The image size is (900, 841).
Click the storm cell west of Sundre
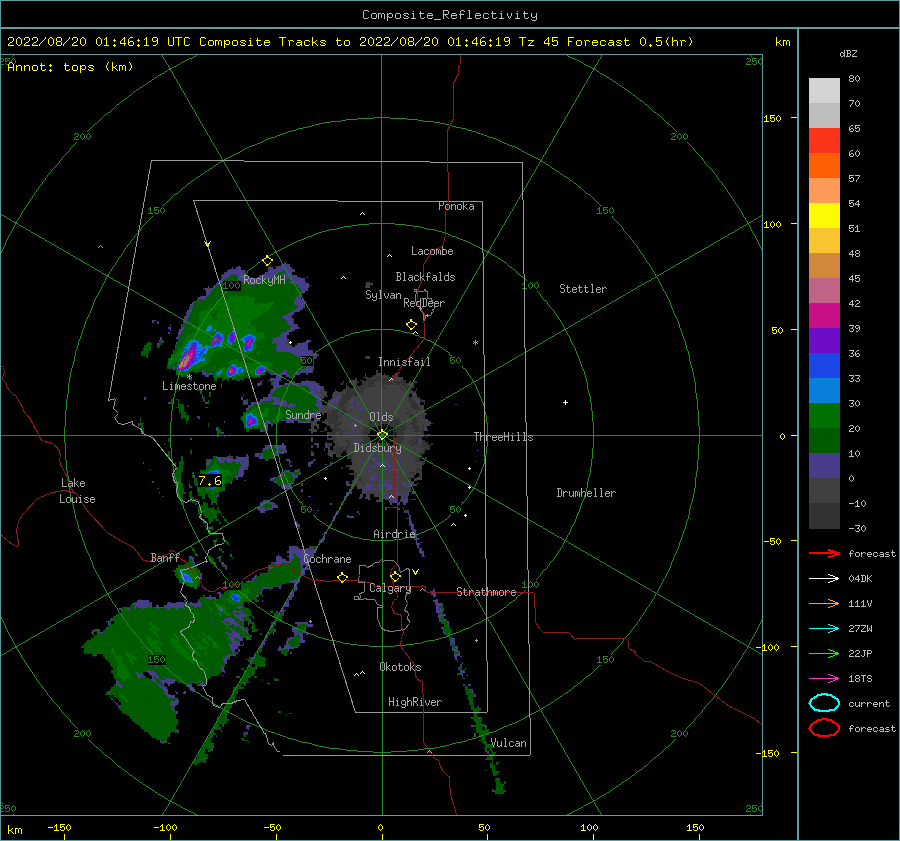251,421
